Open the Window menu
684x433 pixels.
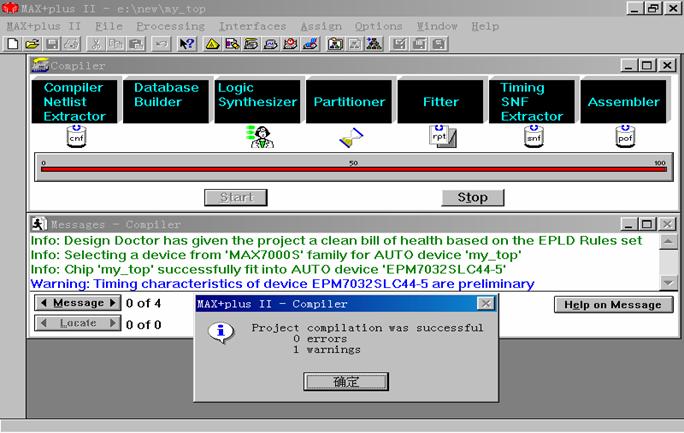[437, 26]
